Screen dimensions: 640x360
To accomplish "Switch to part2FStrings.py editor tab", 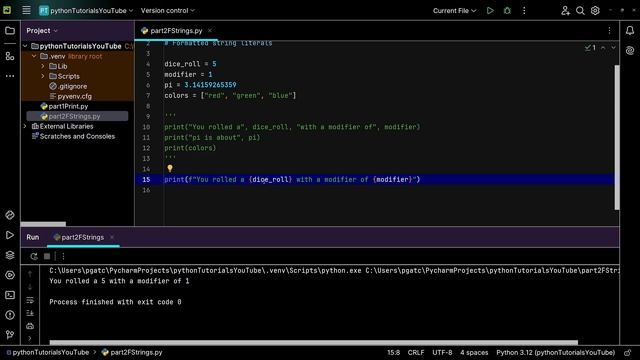I will (x=176, y=31).
